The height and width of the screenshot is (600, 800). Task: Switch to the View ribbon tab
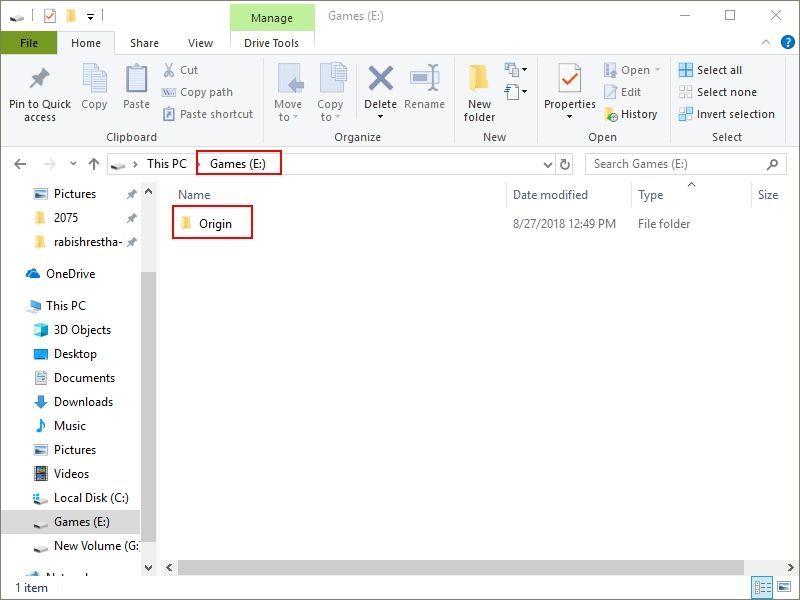[200, 43]
